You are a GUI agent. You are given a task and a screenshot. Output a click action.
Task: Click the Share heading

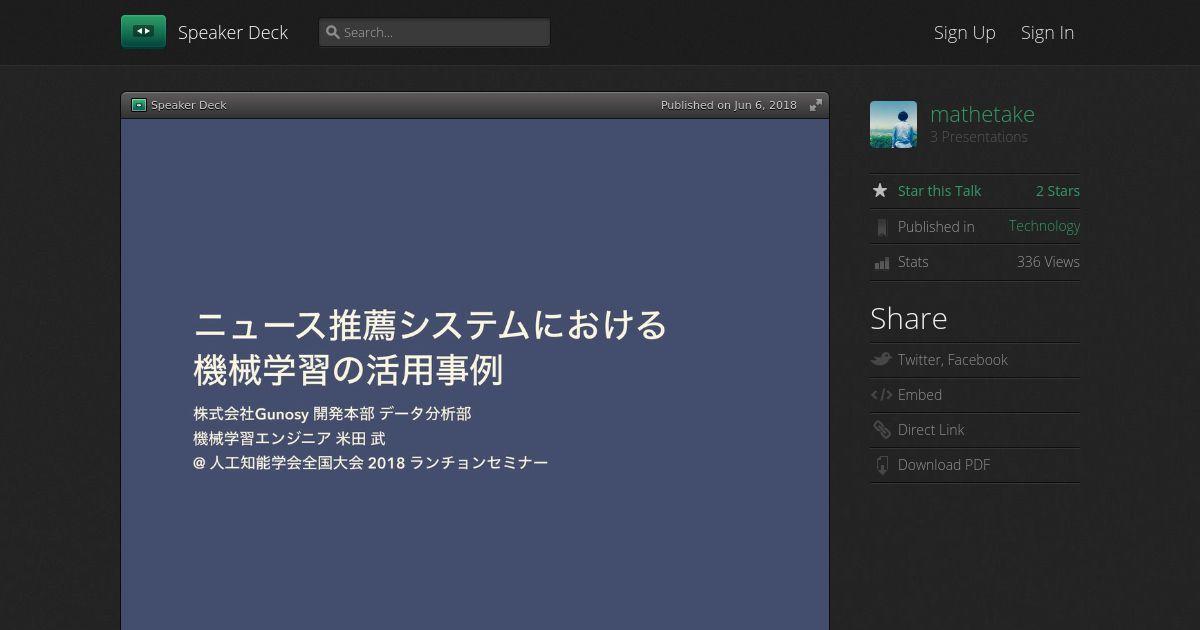[x=908, y=318]
